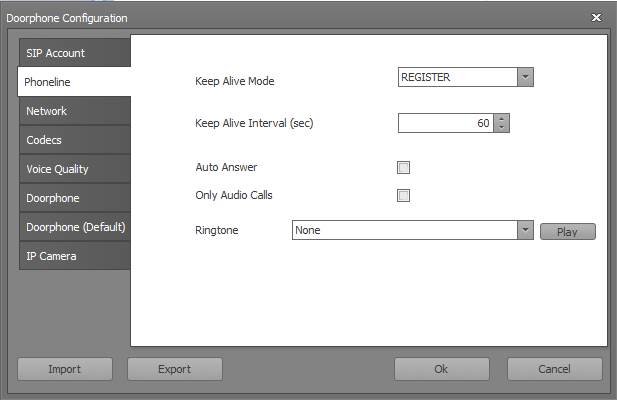
Task: Open the Codecs tab
Action: [75, 140]
